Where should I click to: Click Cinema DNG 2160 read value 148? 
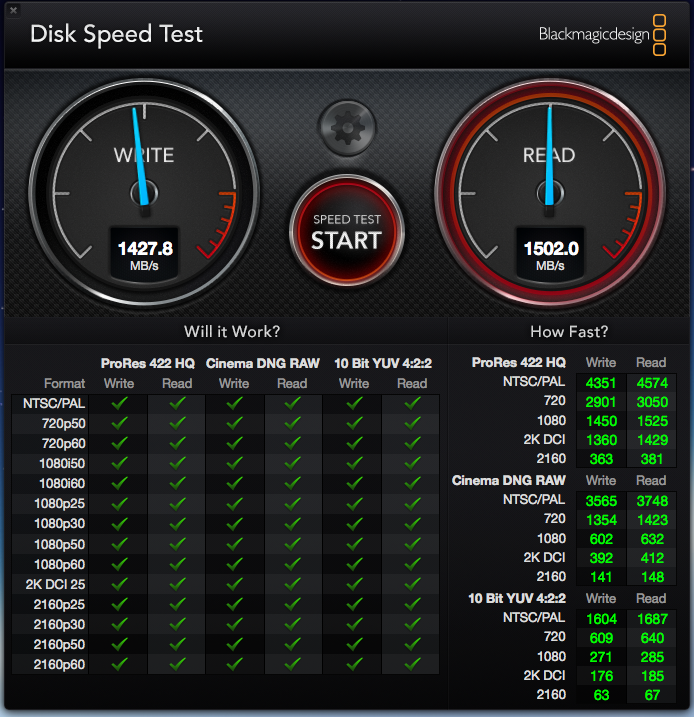(652, 577)
